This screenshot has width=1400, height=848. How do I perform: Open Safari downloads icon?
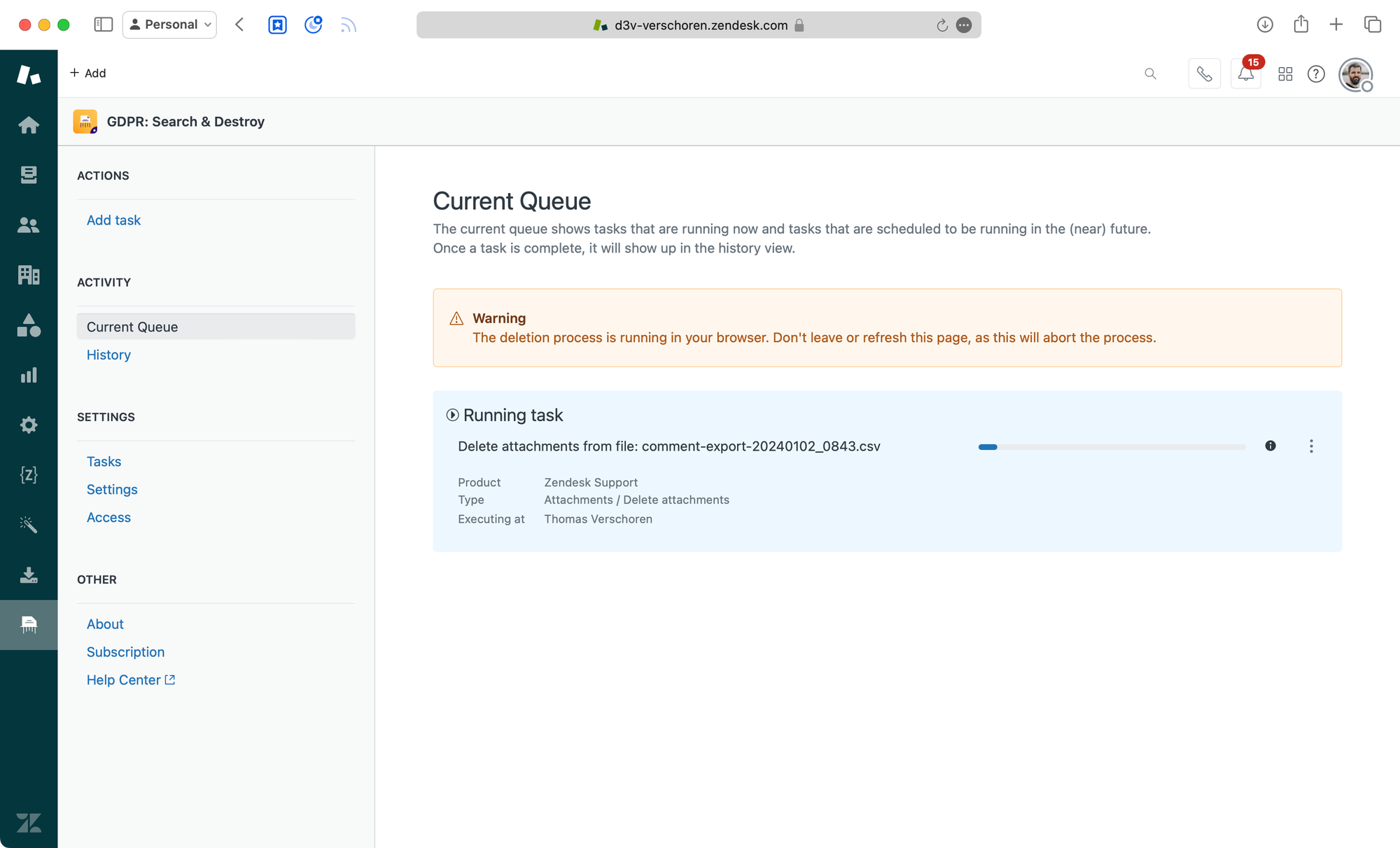pos(1264,24)
